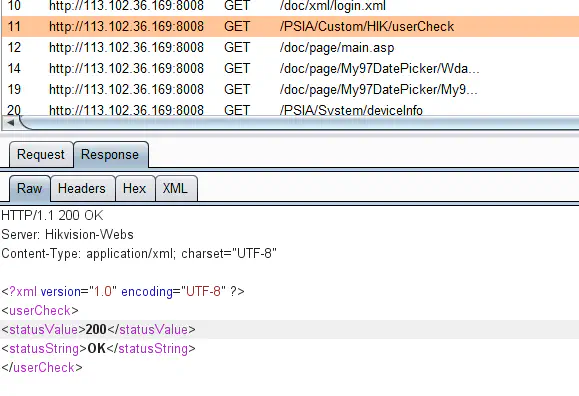Open the Request tab
Viewport: 579px width, 396px height.
click(x=41, y=154)
